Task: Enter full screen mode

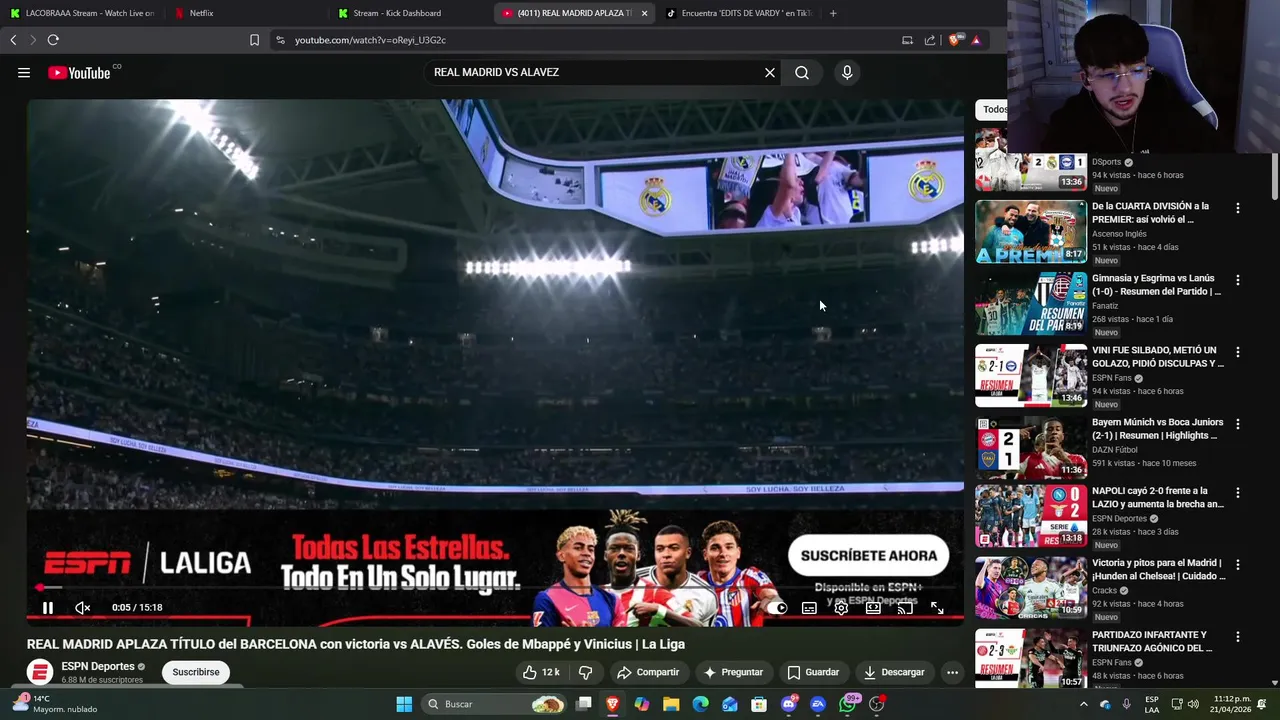Action: pyautogui.click(x=937, y=607)
